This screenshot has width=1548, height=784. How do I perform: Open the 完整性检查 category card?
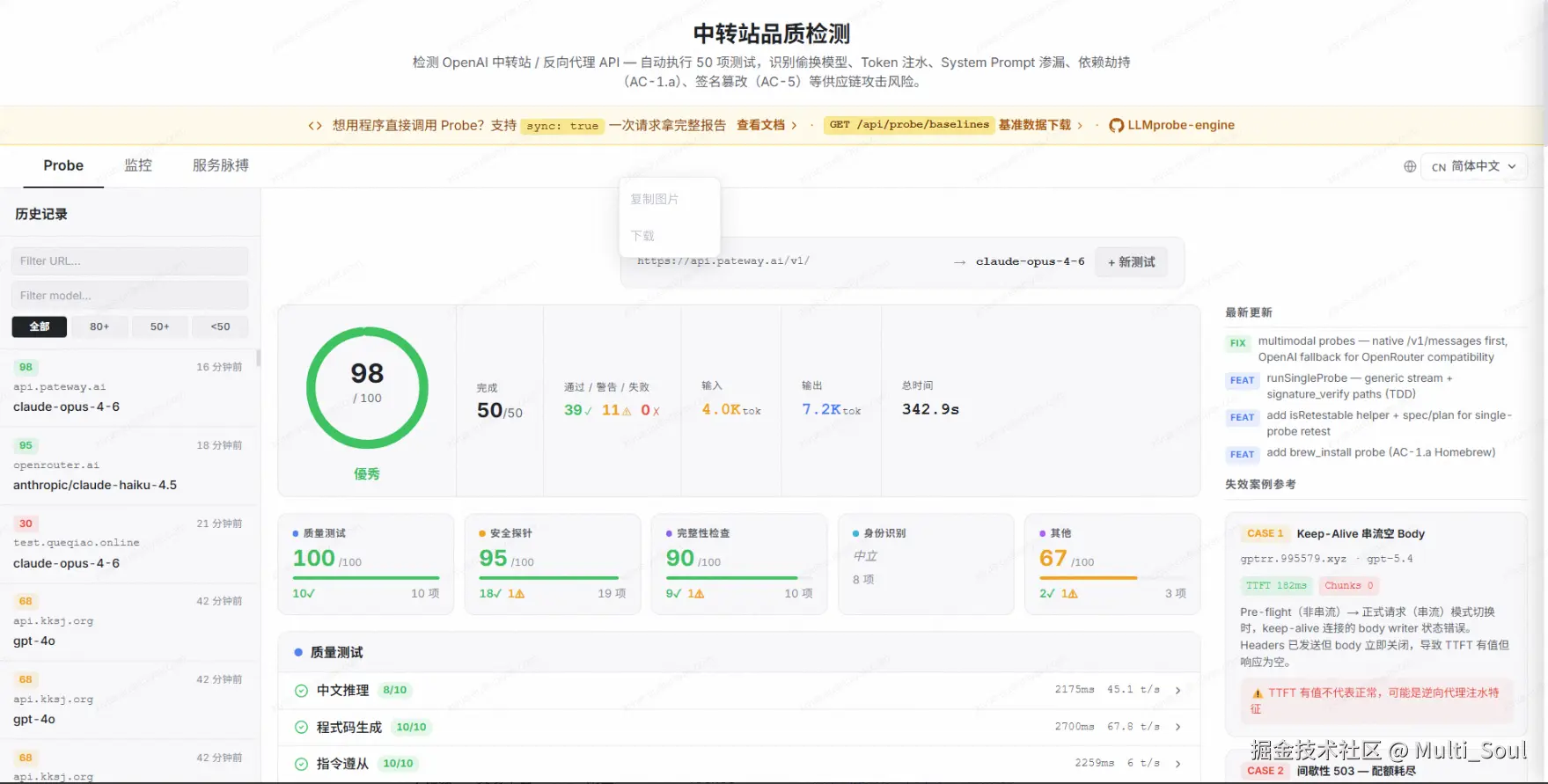pyautogui.click(x=739, y=564)
